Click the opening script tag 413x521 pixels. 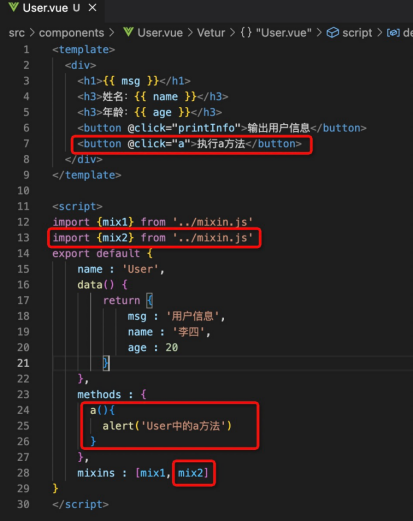[77, 206]
